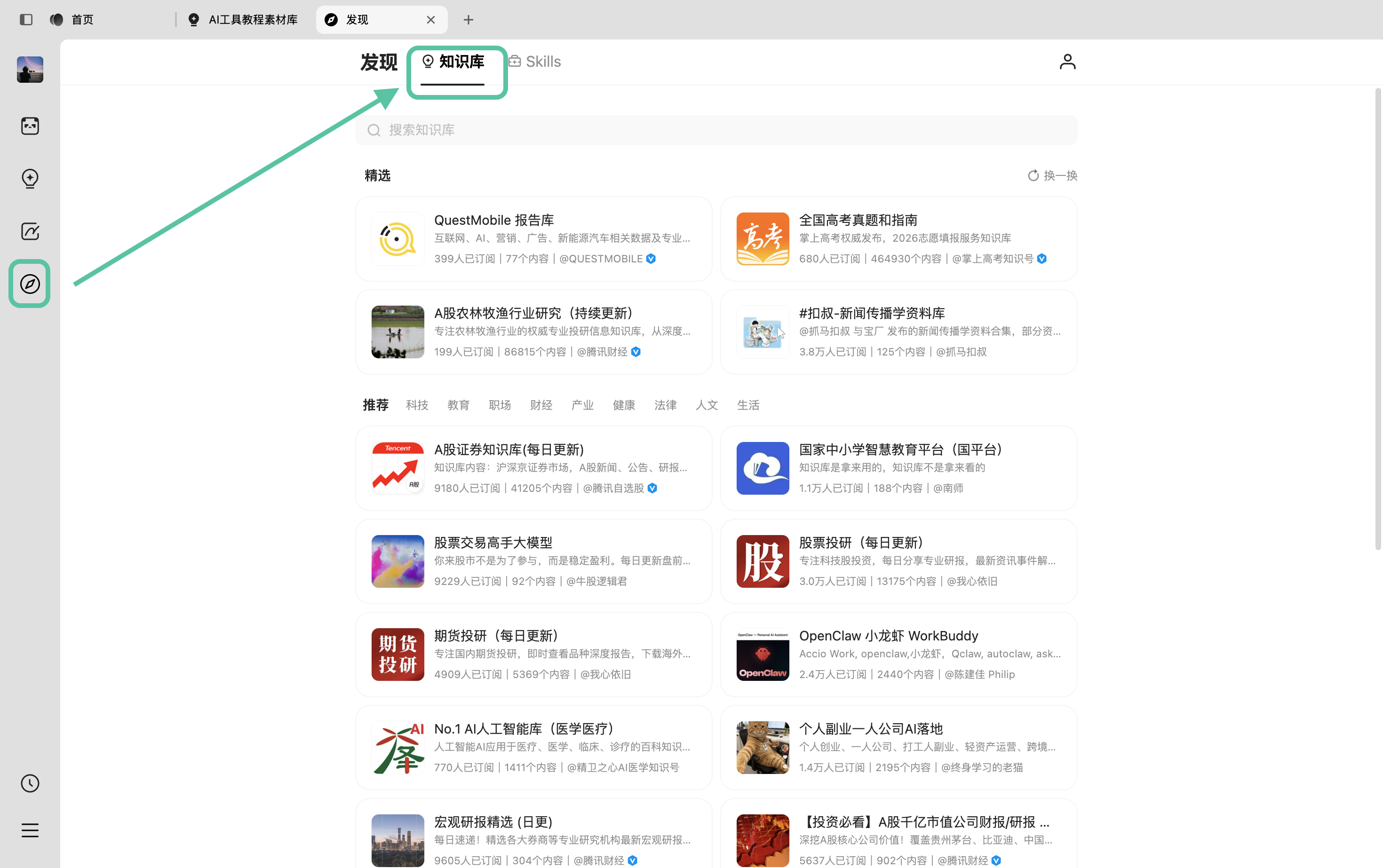The width and height of the screenshot is (1383, 868).
Task: Click the @终身学习的老猫 author name
Action: (982, 767)
